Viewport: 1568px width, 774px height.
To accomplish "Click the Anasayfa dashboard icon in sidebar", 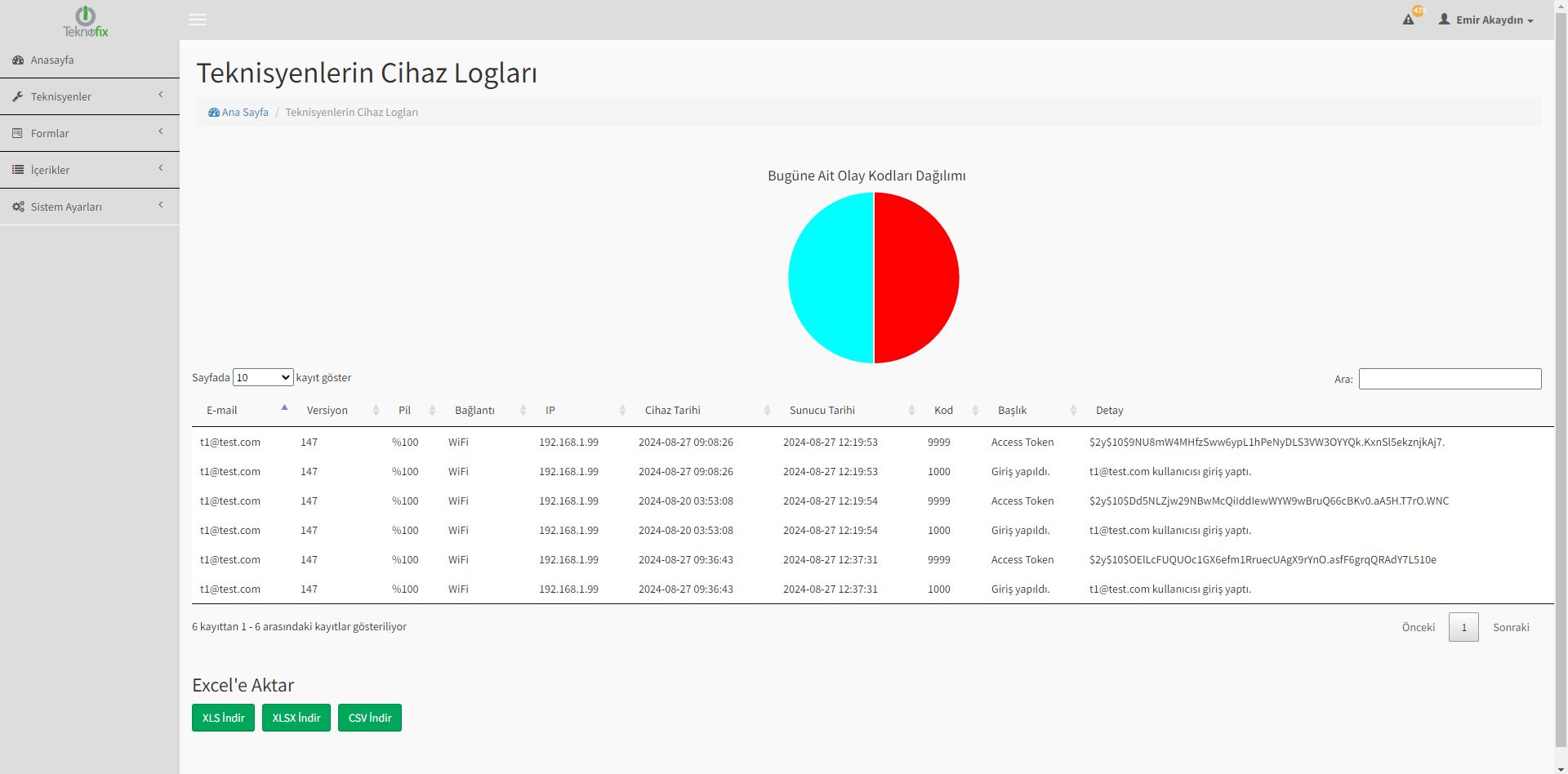I will [x=18, y=60].
